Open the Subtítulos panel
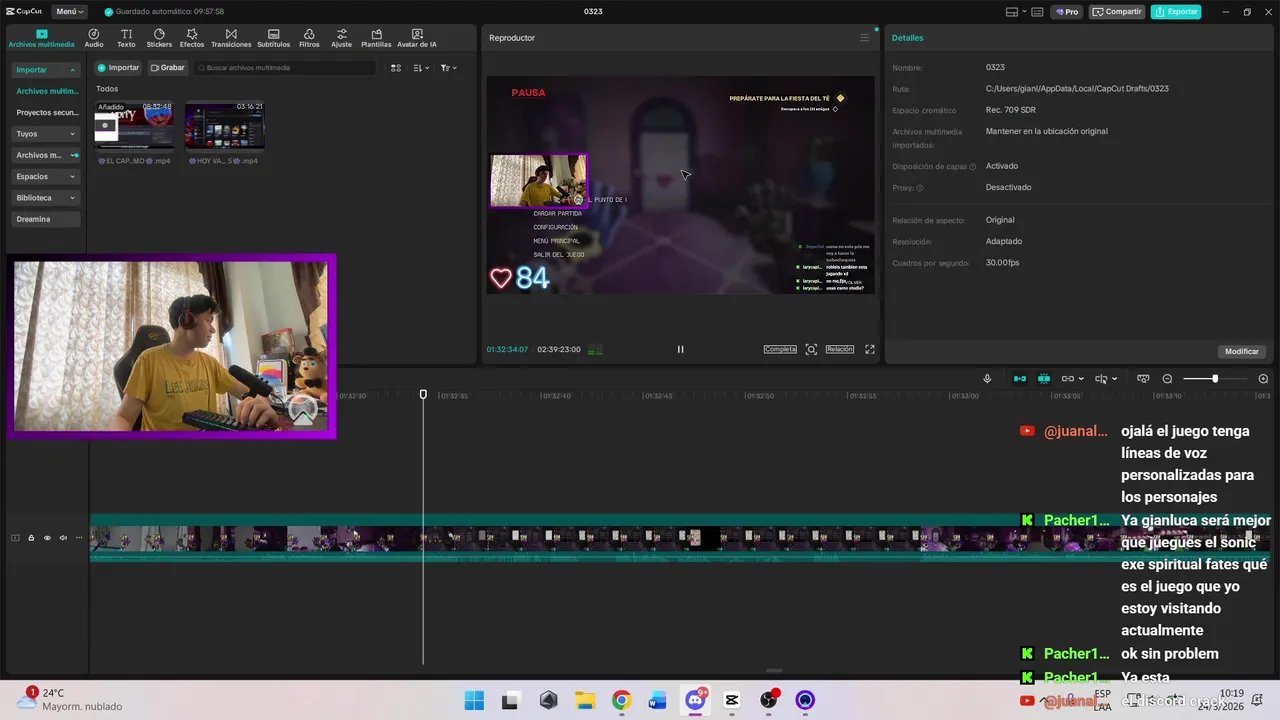 [274, 38]
